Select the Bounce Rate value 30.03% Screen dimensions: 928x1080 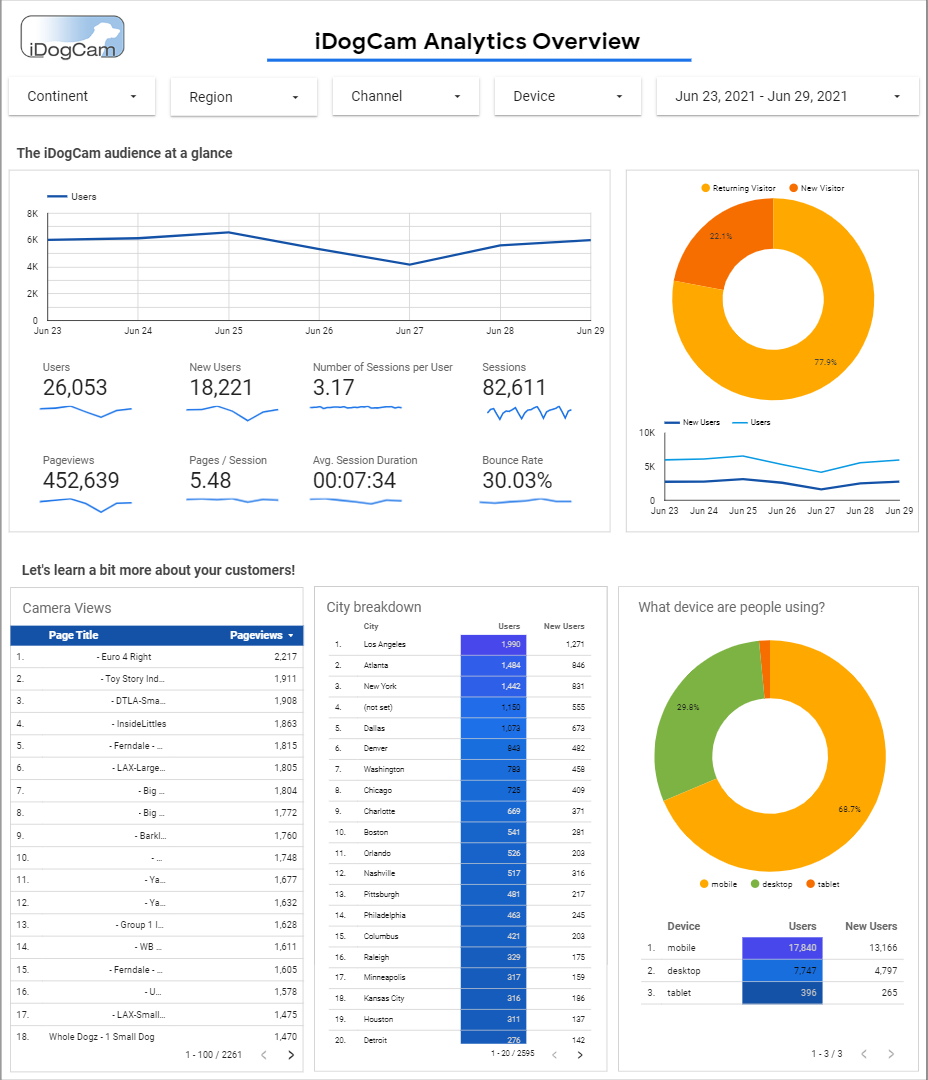click(x=517, y=480)
